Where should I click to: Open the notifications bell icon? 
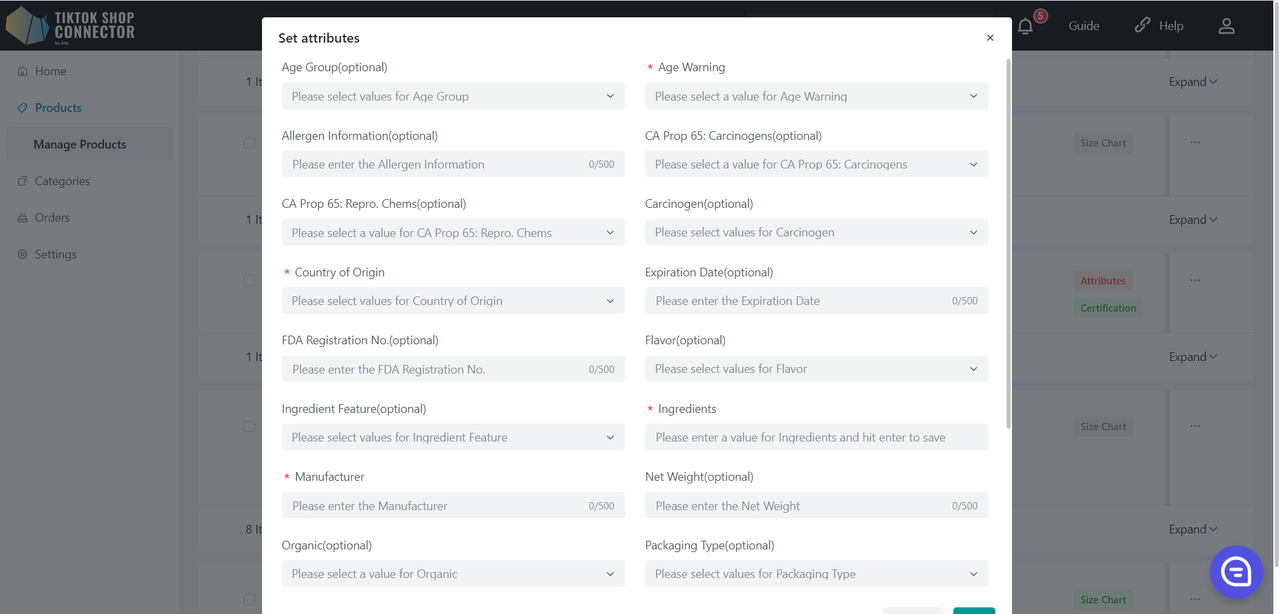pos(1025,27)
